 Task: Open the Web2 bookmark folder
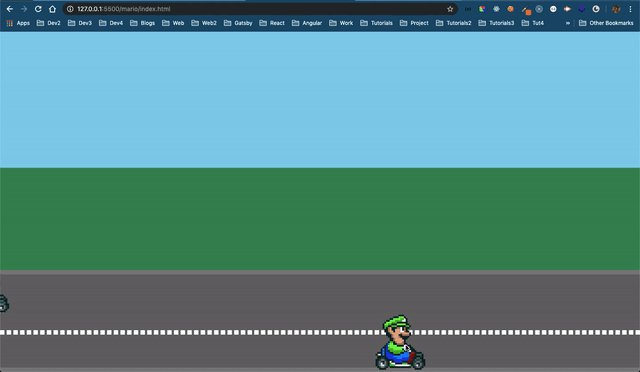pos(204,23)
